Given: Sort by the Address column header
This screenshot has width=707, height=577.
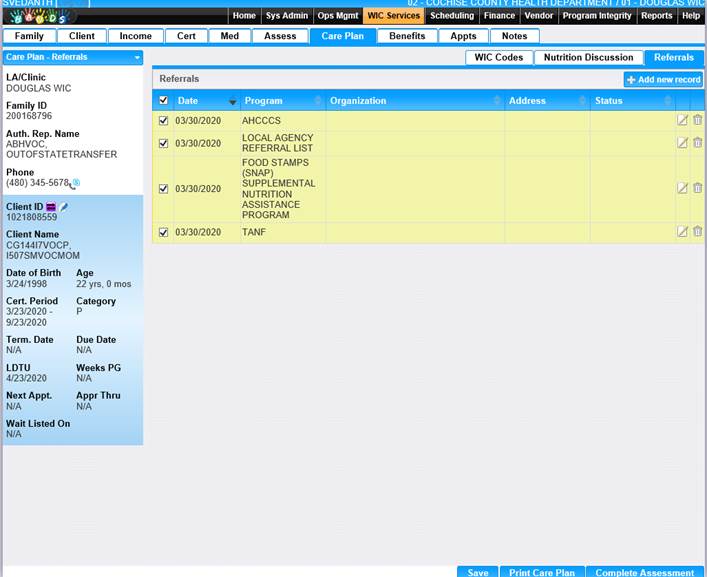Looking at the screenshot, I should click(x=547, y=101).
